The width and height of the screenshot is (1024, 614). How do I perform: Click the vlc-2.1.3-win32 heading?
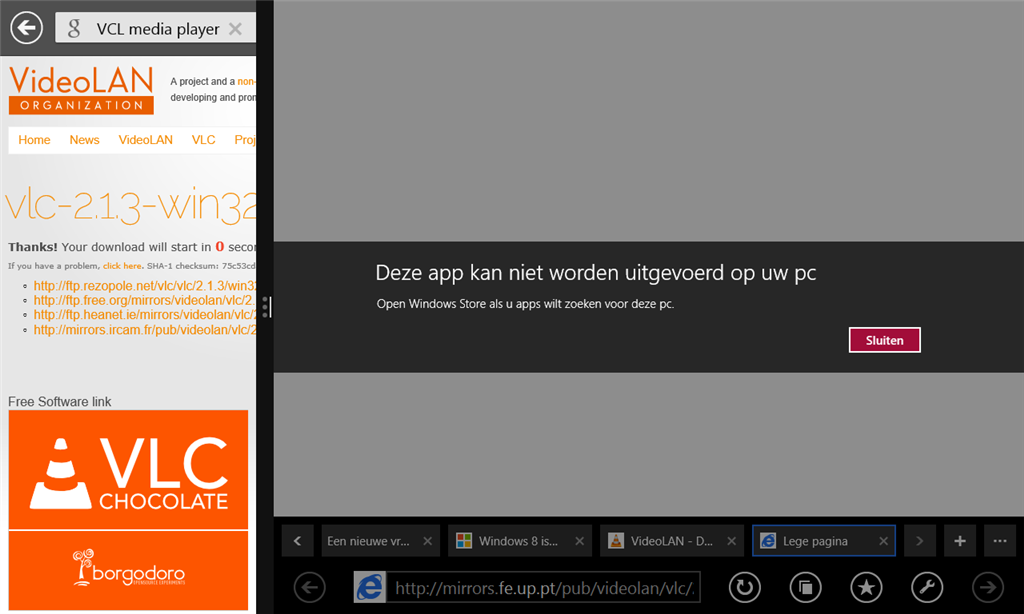pyautogui.click(x=131, y=205)
